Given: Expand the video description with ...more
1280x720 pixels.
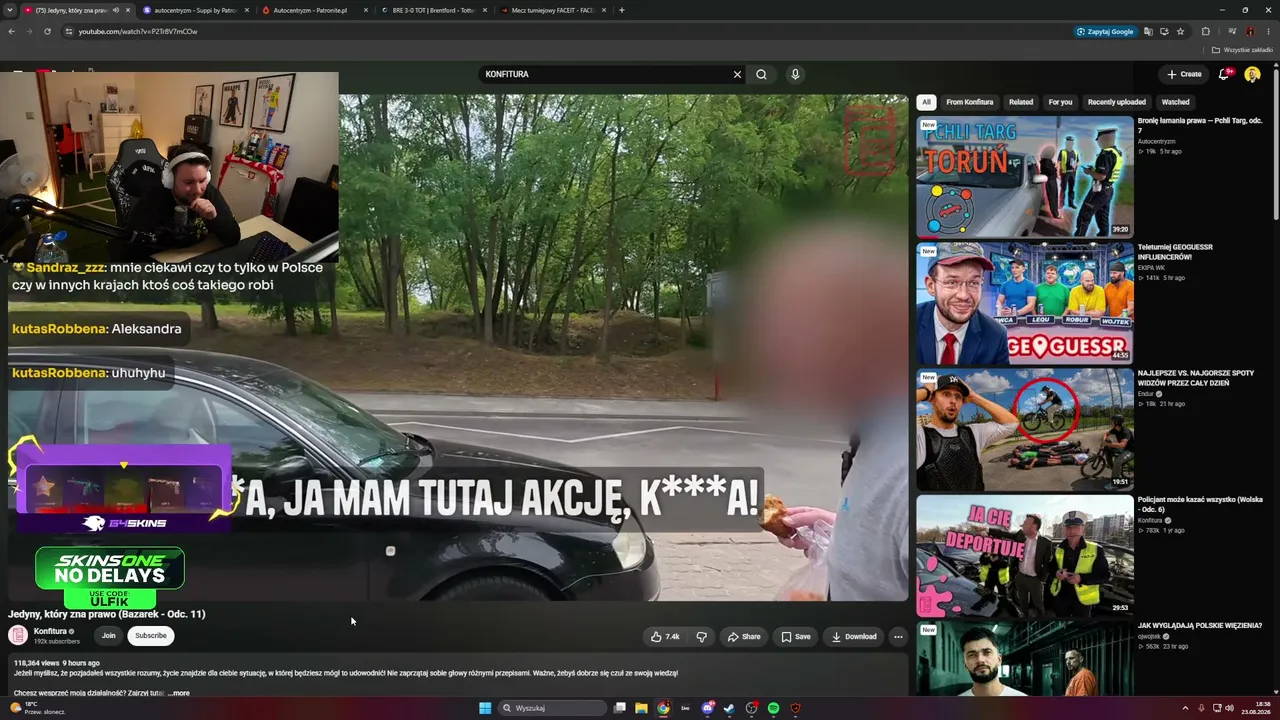Looking at the screenshot, I should click(x=179, y=693).
